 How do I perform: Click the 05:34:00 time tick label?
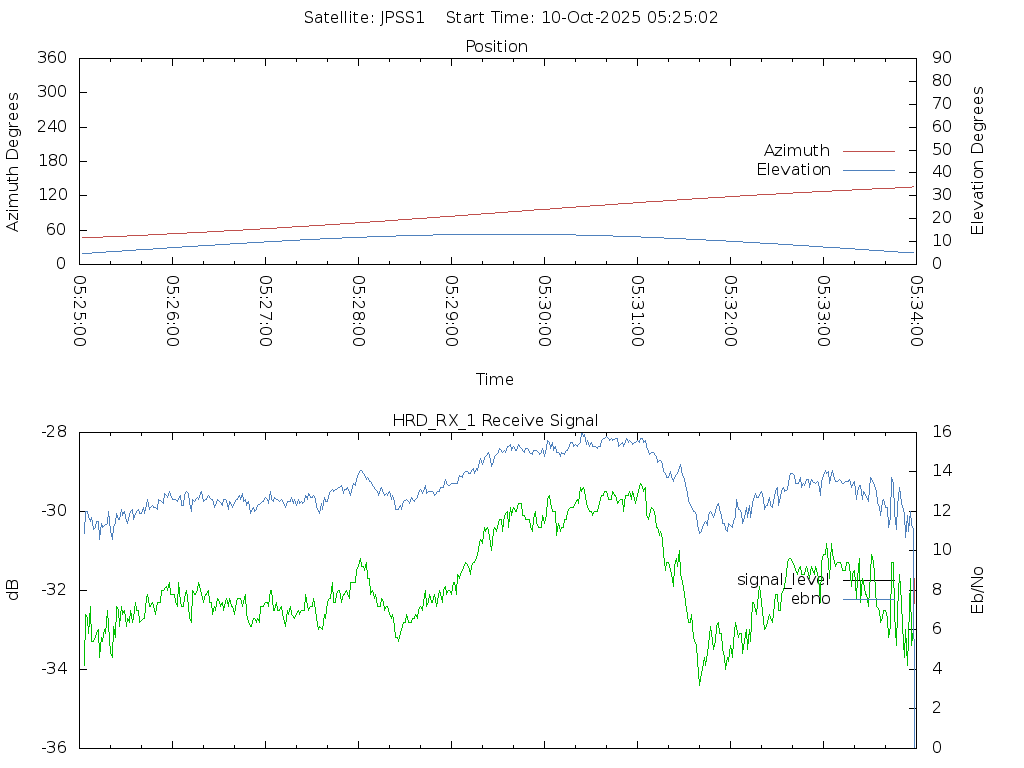(915, 310)
